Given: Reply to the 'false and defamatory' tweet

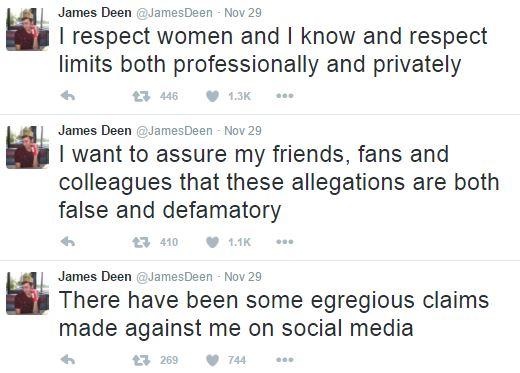Looking at the screenshot, I should [x=68, y=241].
